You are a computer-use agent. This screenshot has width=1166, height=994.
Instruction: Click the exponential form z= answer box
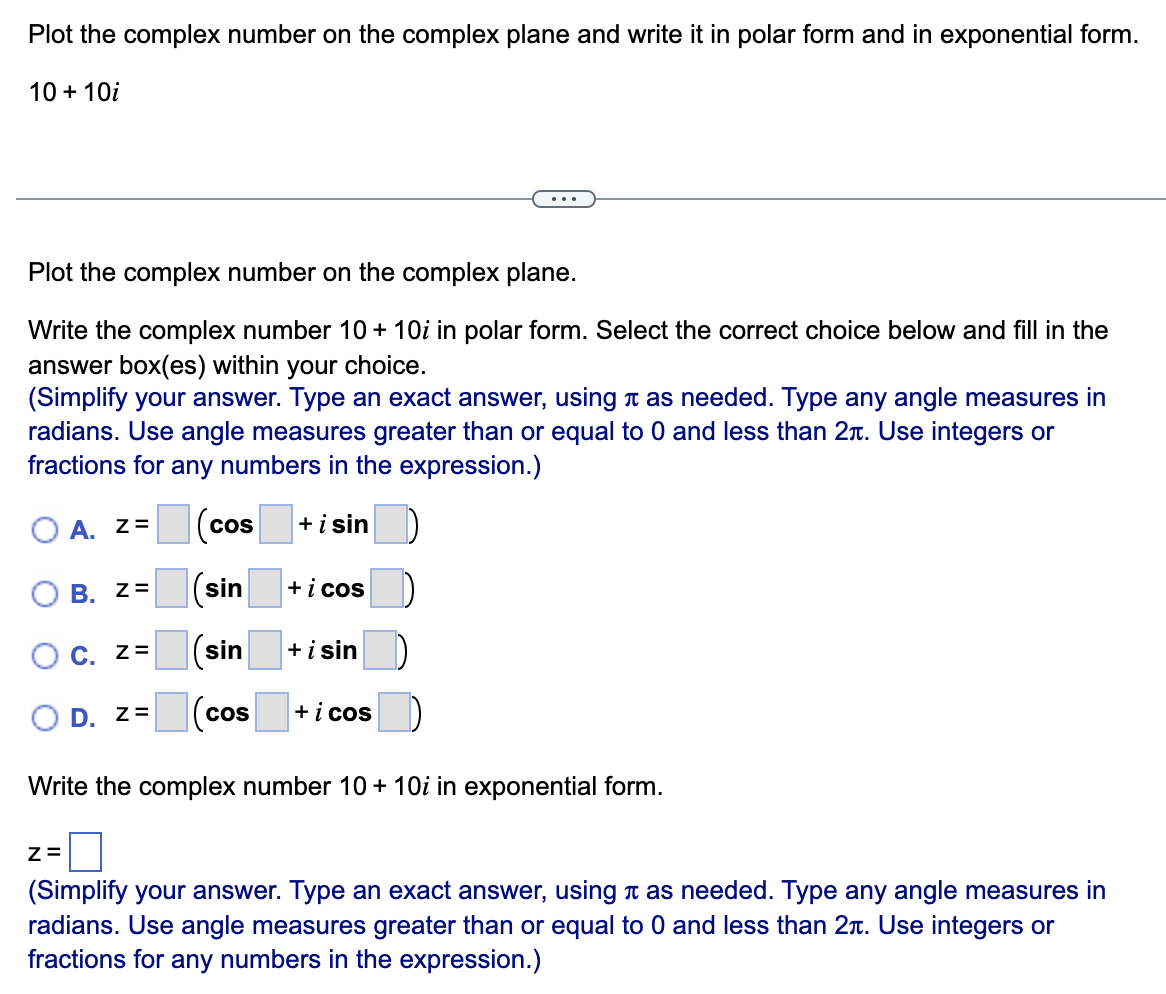coord(86,851)
